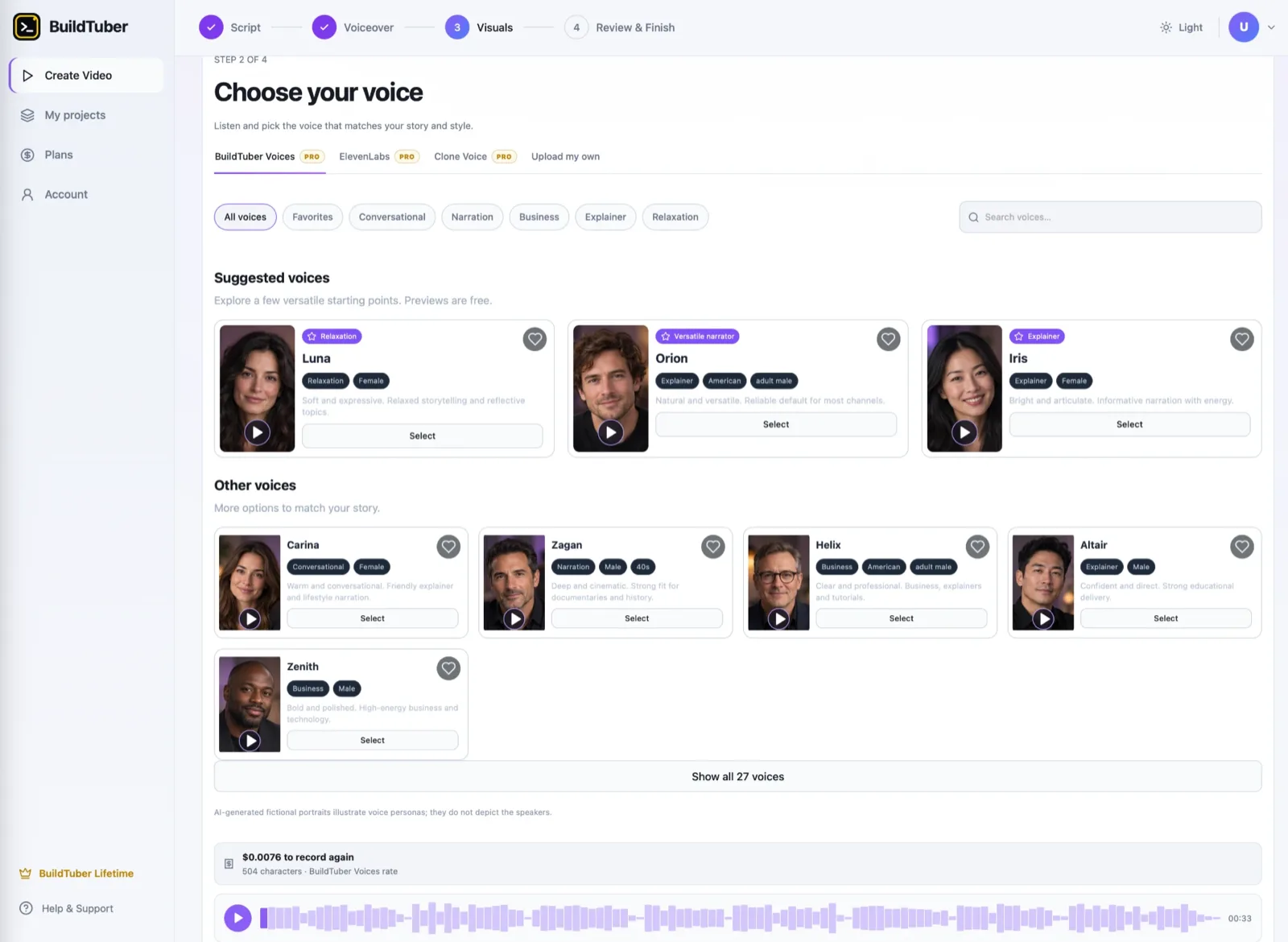Click the Visuals step number 3
This screenshot has height=942, width=1288.
457,27
